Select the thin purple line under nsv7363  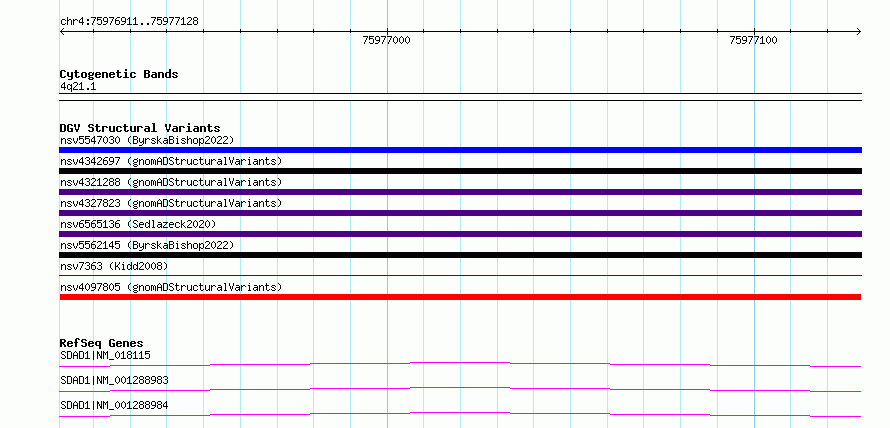coord(461,276)
